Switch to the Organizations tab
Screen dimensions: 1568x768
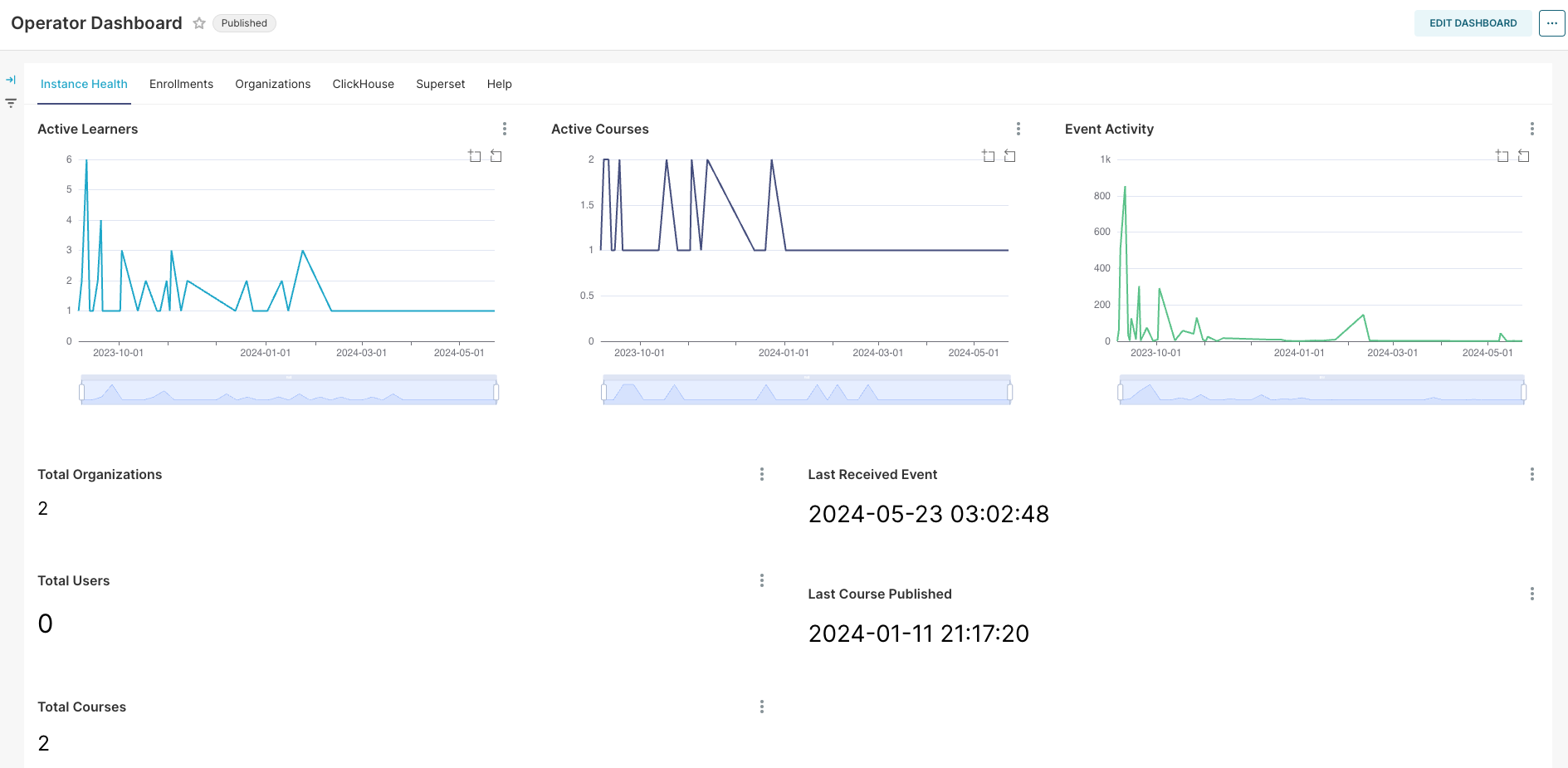click(x=272, y=84)
